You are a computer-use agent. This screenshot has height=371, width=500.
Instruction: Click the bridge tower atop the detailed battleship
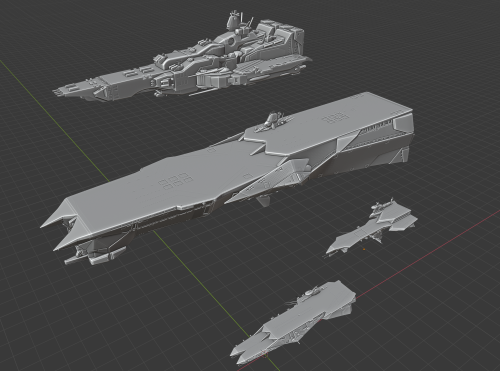[x=237, y=22]
